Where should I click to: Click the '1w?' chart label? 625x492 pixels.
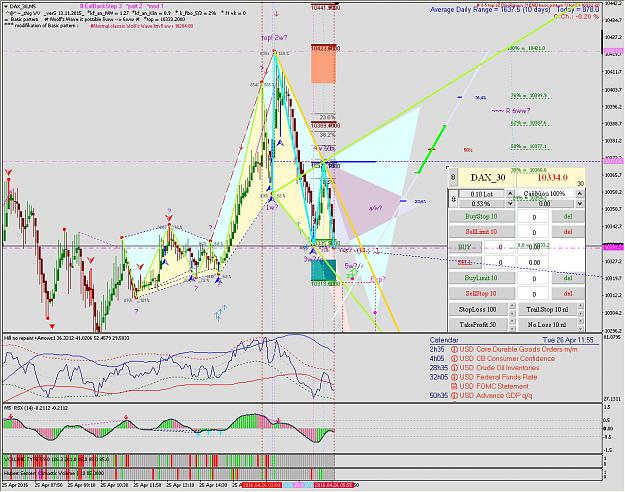pos(271,207)
